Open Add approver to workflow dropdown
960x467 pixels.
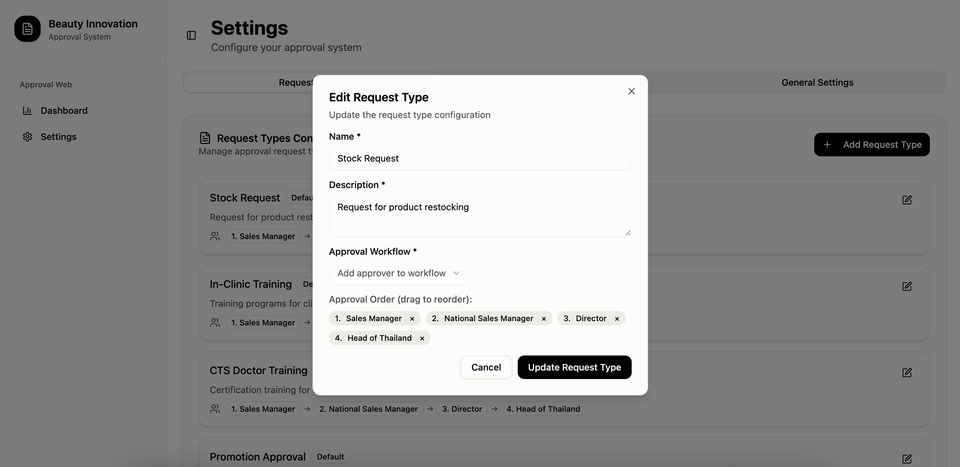pos(399,273)
